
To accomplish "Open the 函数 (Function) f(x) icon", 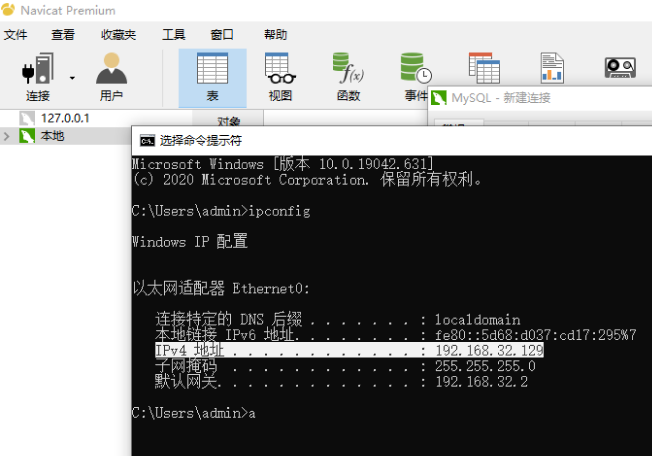I will [348, 69].
